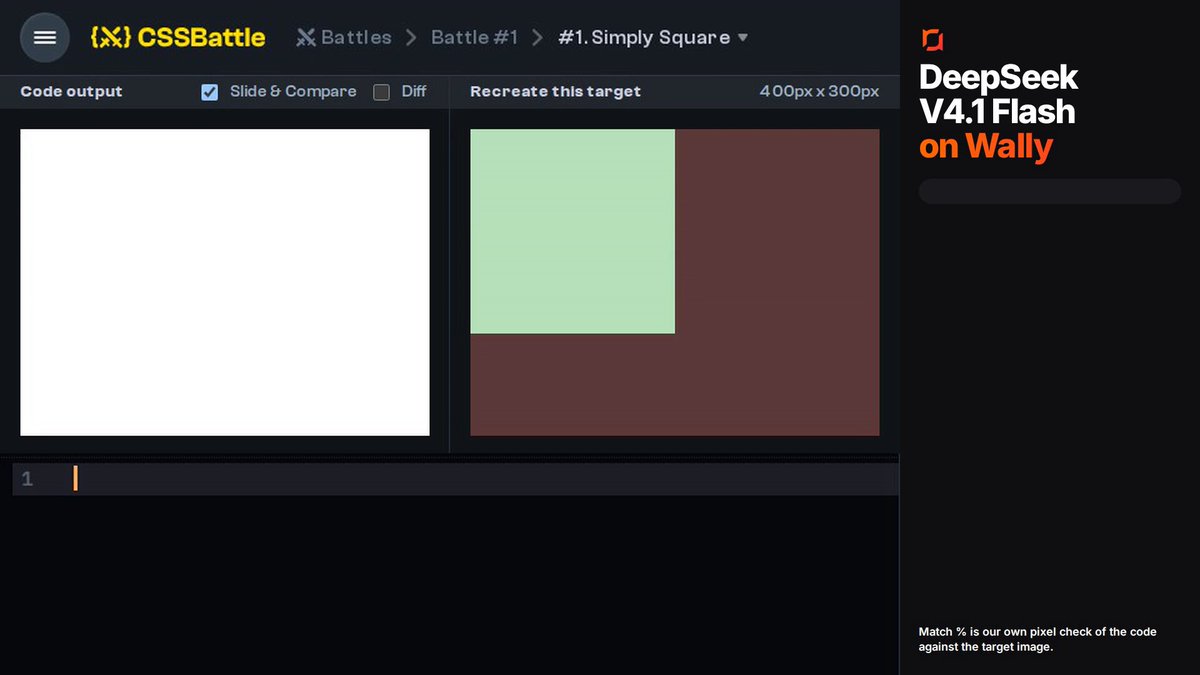Click the white code output preview
This screenshot has width=1200, height=675.
(x=225, y=282)
